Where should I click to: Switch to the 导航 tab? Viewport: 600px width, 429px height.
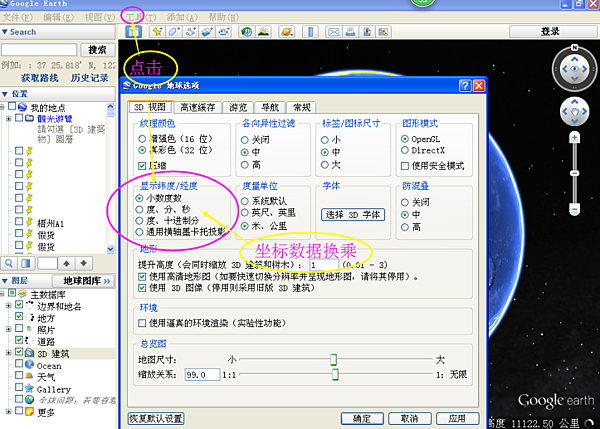coord(270,108)
